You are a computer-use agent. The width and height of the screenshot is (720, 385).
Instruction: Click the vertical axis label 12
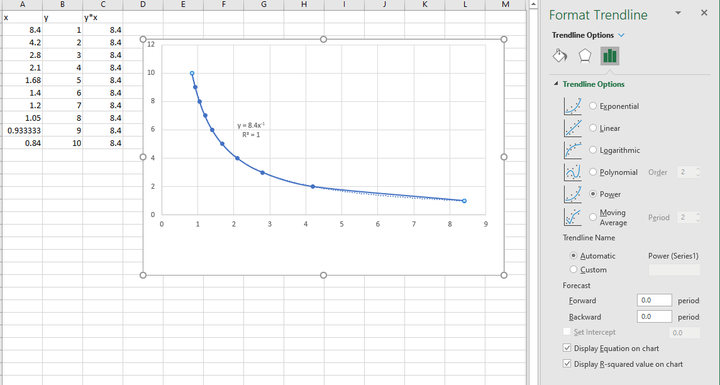click(x=151, y=45)
